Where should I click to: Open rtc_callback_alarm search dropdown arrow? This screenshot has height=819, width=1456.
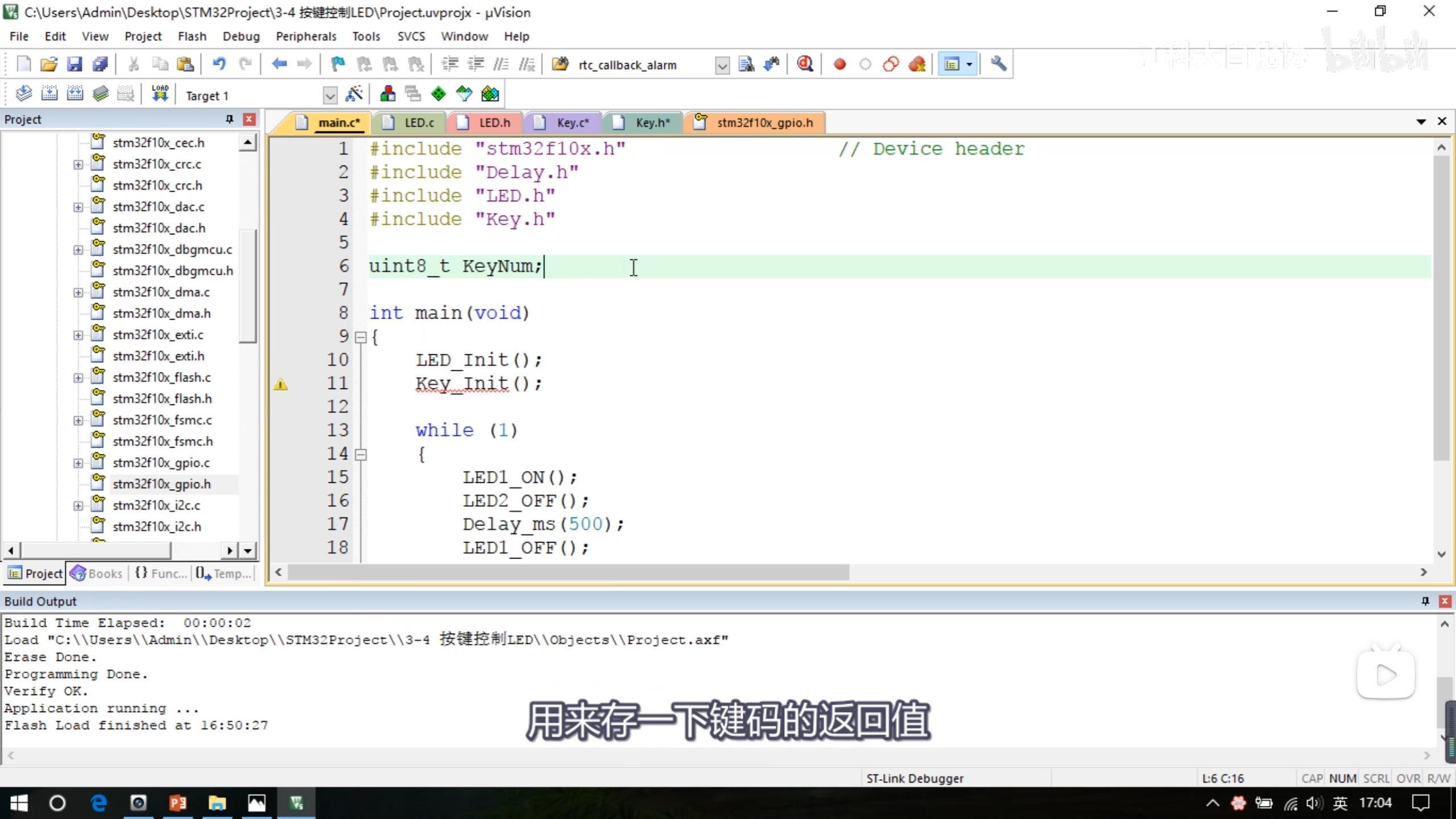coord(722,65)
